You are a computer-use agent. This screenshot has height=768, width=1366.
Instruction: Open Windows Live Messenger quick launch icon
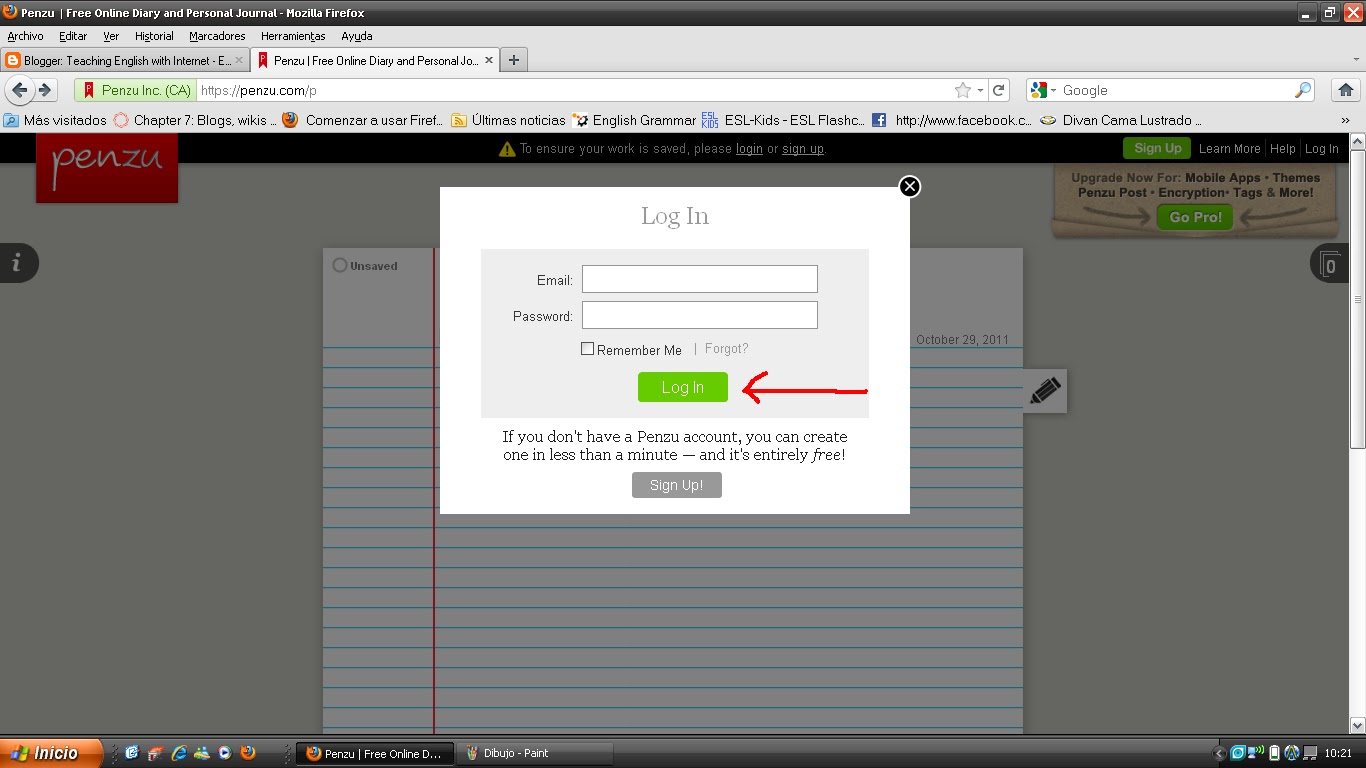[x=202, y=753]
